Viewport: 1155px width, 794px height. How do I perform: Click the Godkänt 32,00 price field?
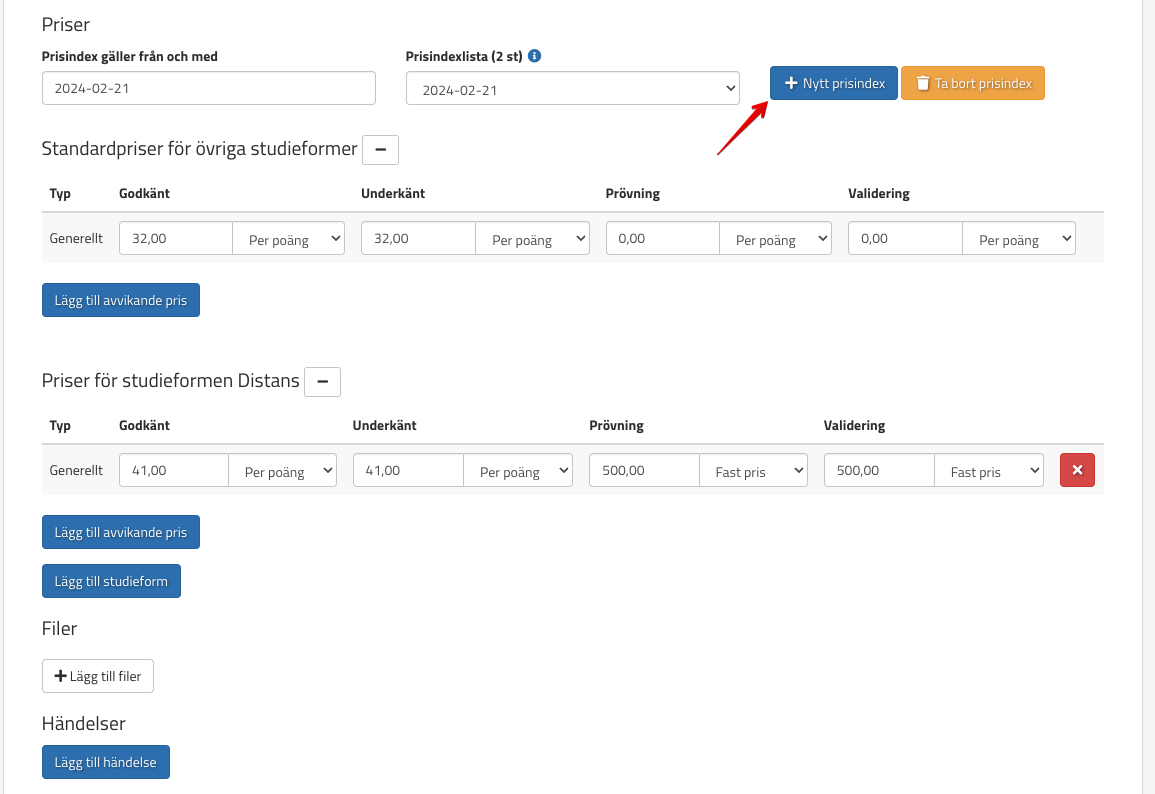pyautogui.click(x=176, y=239)
